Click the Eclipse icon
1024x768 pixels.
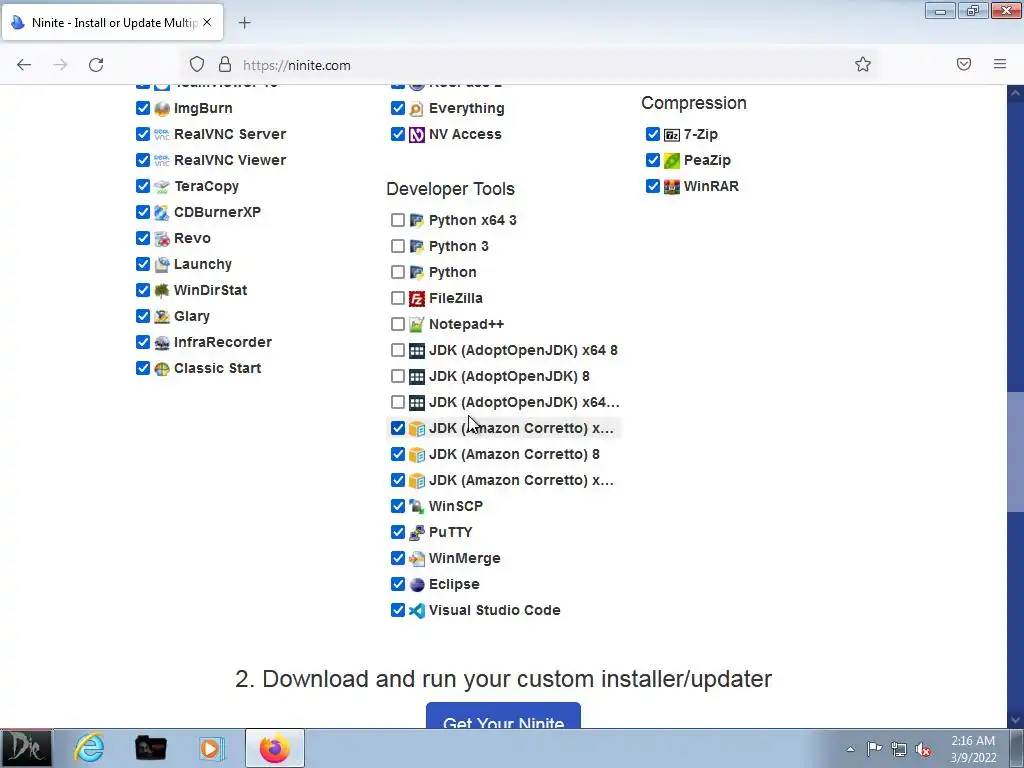417,584
